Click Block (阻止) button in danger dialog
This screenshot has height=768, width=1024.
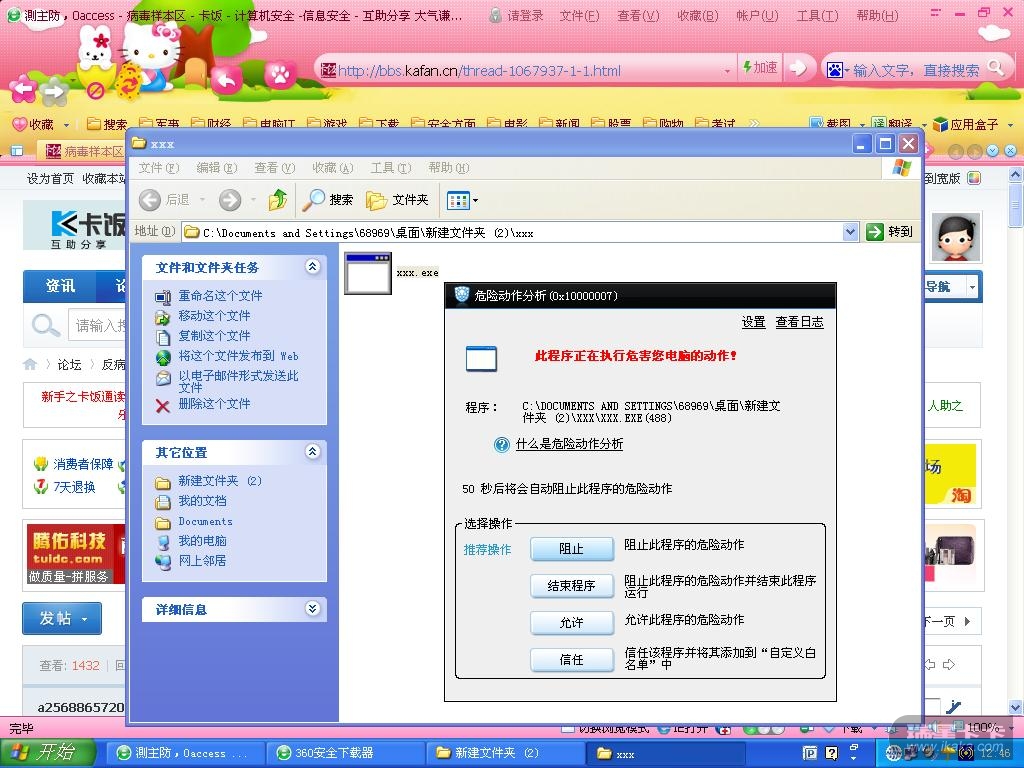571,549
